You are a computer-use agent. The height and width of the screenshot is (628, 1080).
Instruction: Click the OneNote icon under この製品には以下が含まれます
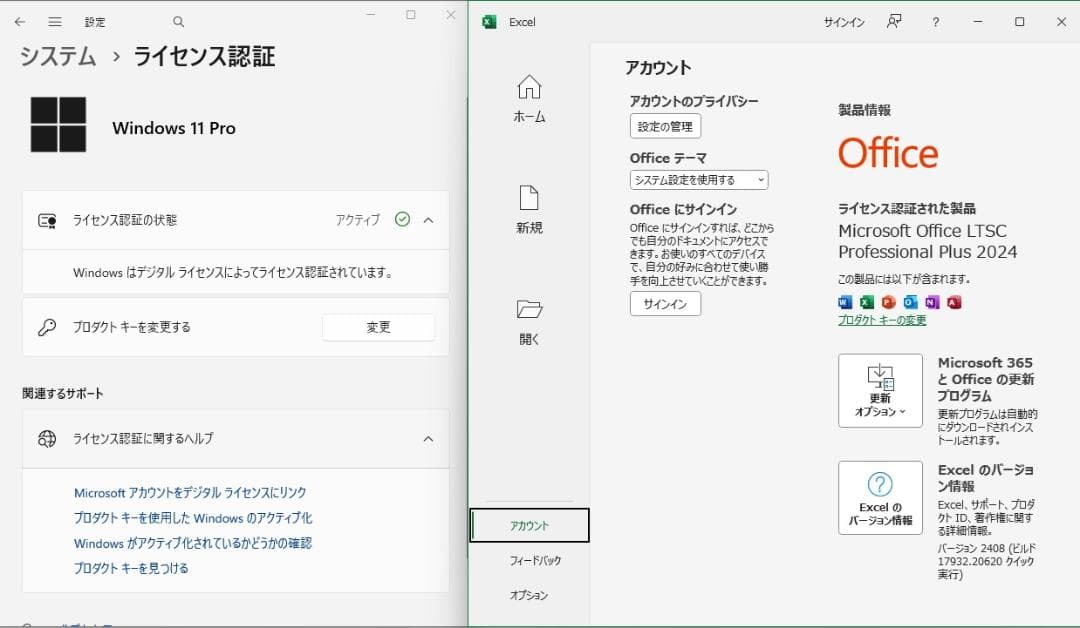click(932, 302)
